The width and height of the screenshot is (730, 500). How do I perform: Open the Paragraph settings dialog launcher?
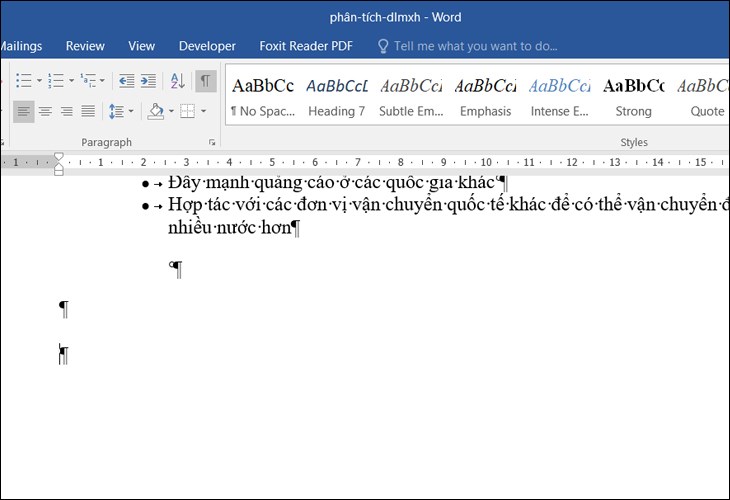click(x=211, y=143)
